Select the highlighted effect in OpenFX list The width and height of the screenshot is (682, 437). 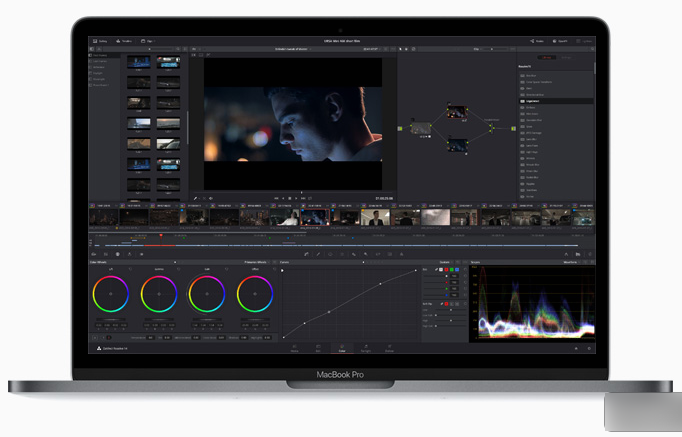pos(556,101)
